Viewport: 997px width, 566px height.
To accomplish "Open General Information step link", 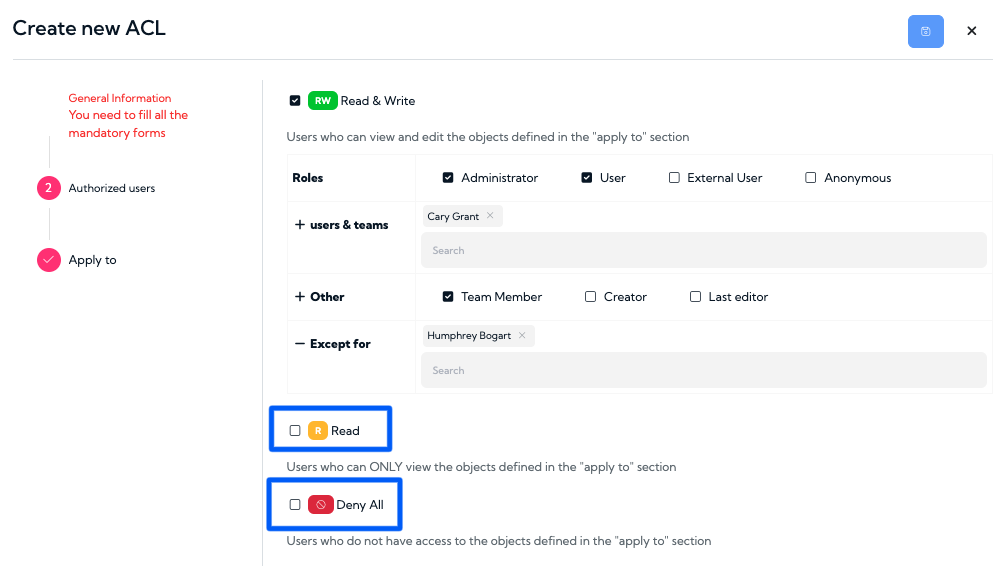I will pyautogui.click(x=120, y=98).
